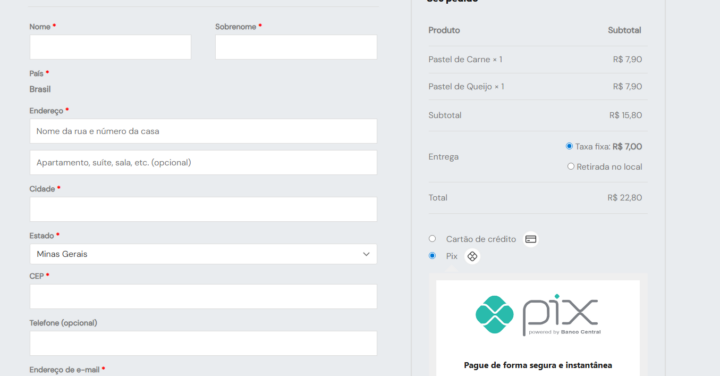Click the Brasil country text
Image resolution: width=720 pixels, height=376 pixels.
[40, 89]
